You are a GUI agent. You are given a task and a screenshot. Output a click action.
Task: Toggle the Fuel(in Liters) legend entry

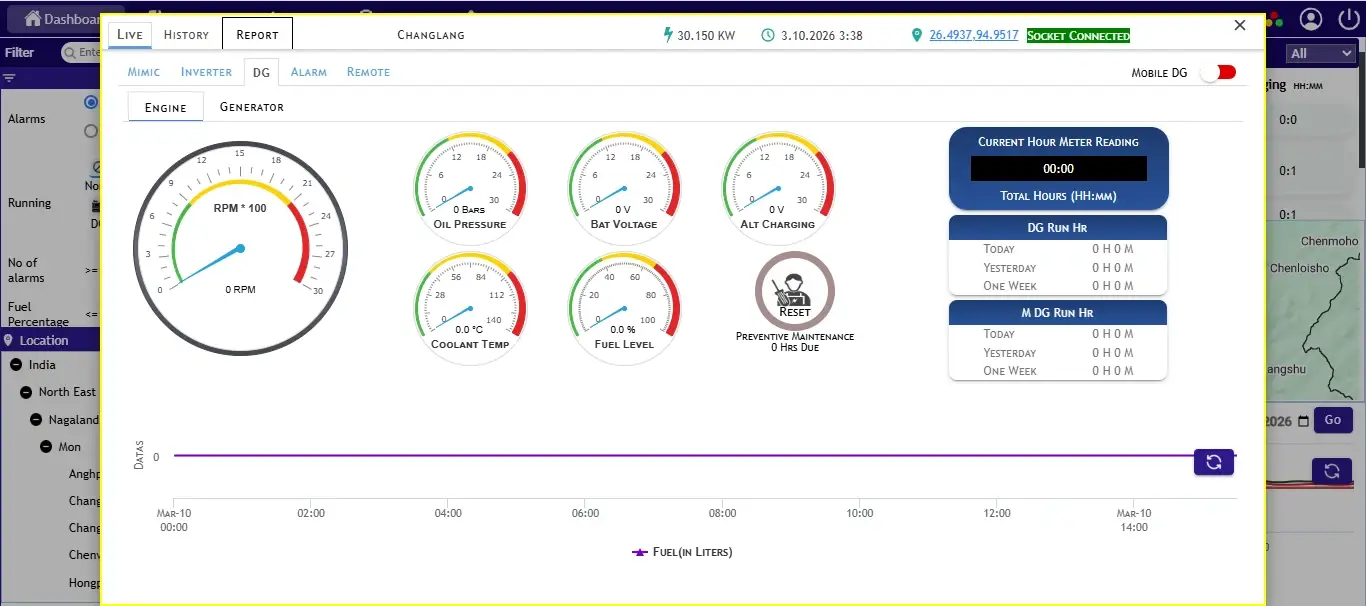[x=682, y=551]
